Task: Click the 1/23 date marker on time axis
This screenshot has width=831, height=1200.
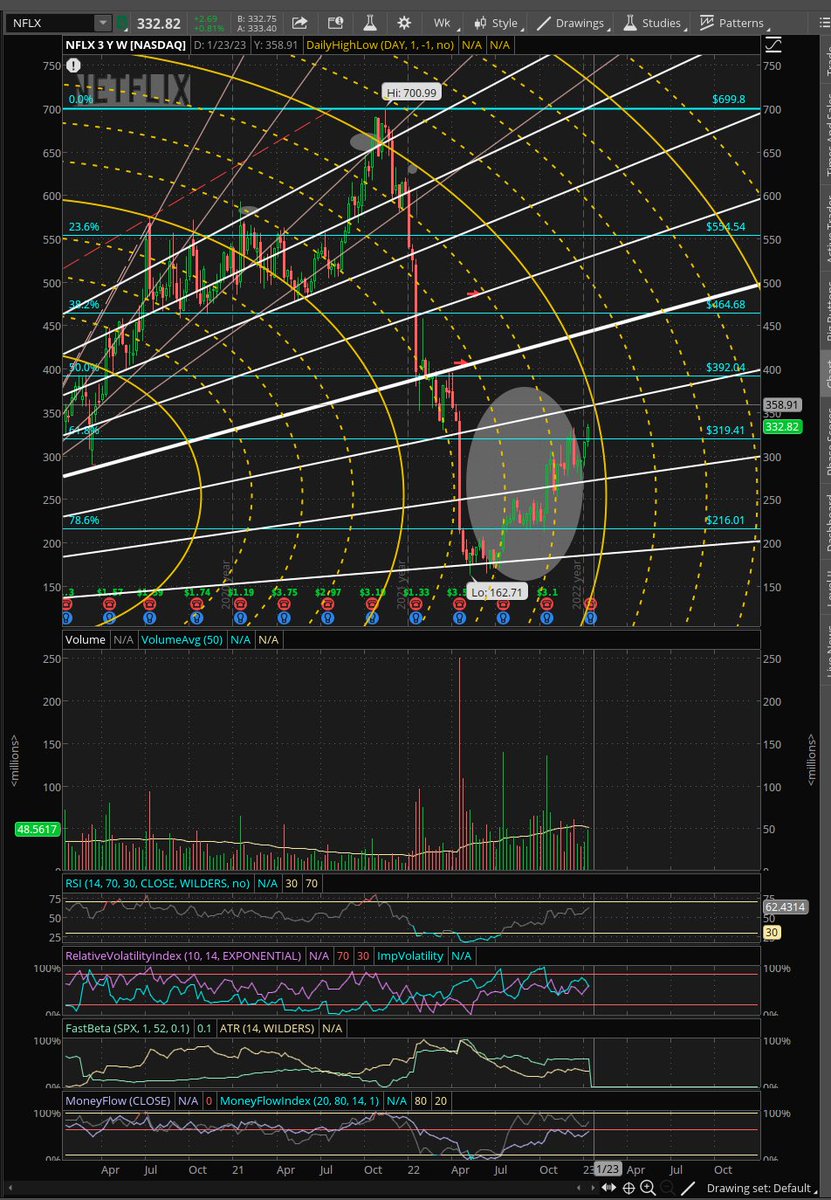Action: coord(608,1168)
